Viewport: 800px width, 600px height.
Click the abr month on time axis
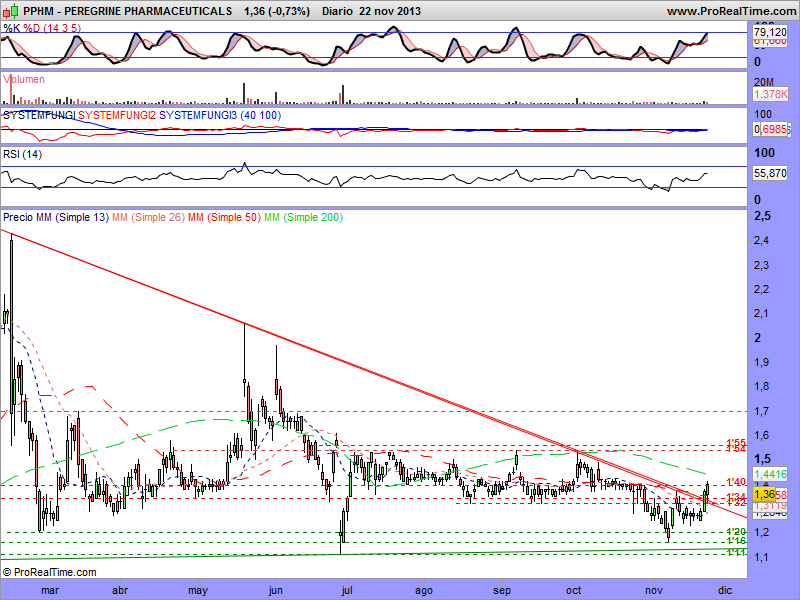coord(120,590)
